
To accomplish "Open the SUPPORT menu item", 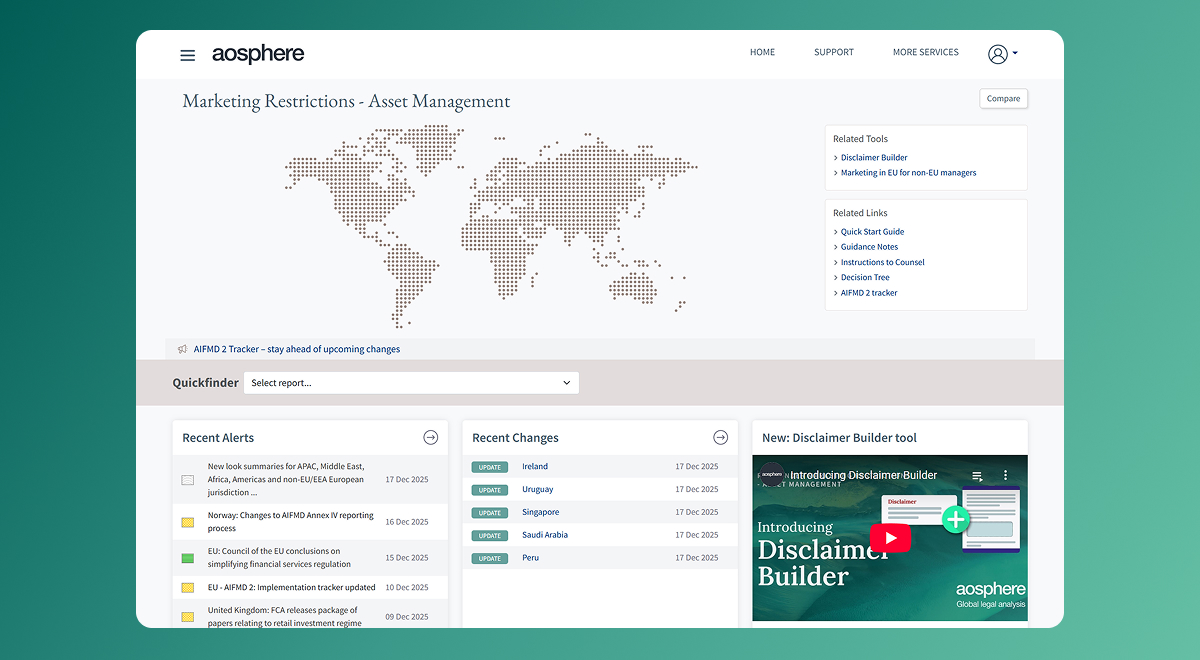I will point(833,52).
